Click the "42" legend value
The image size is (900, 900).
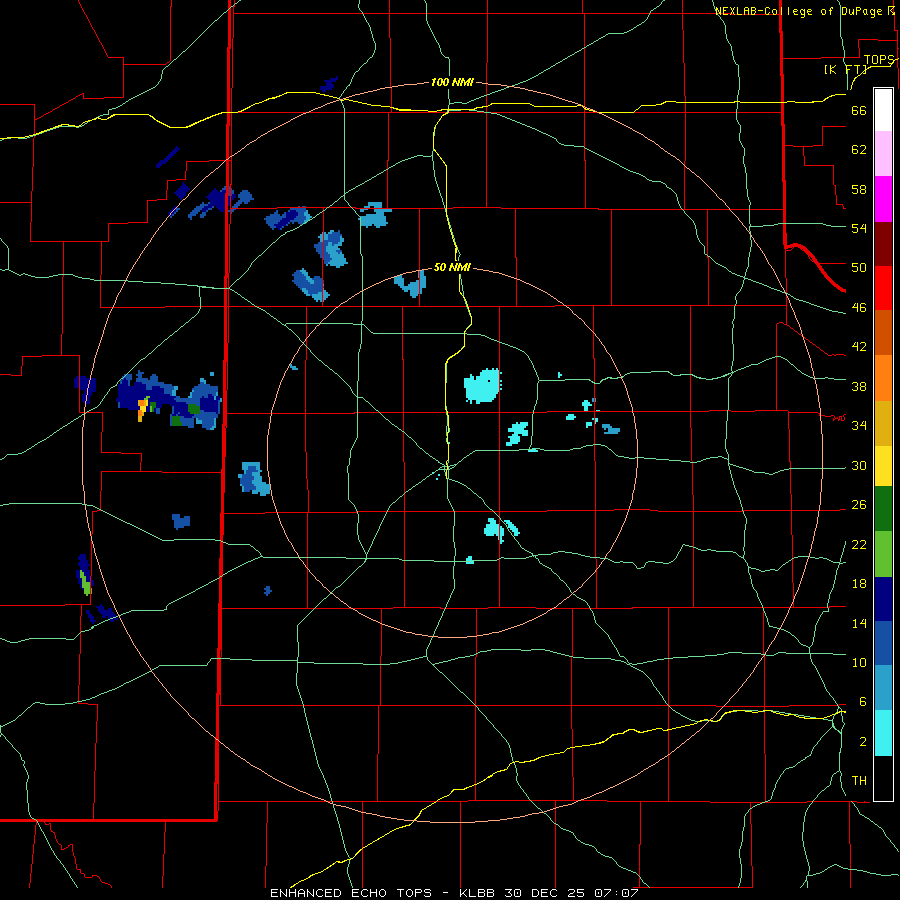pos(859,347)
